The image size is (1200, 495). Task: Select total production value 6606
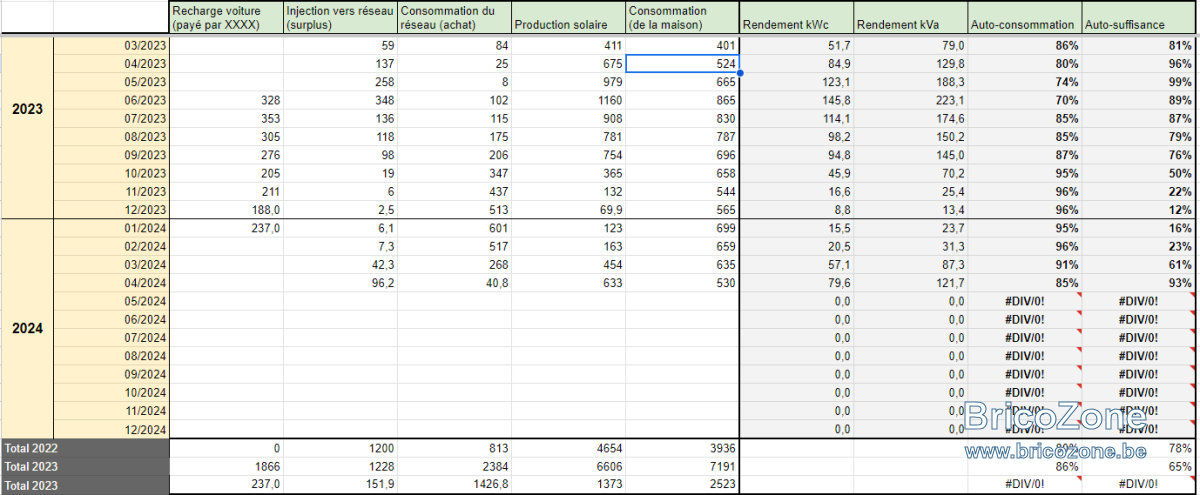(x=568, y=466)
